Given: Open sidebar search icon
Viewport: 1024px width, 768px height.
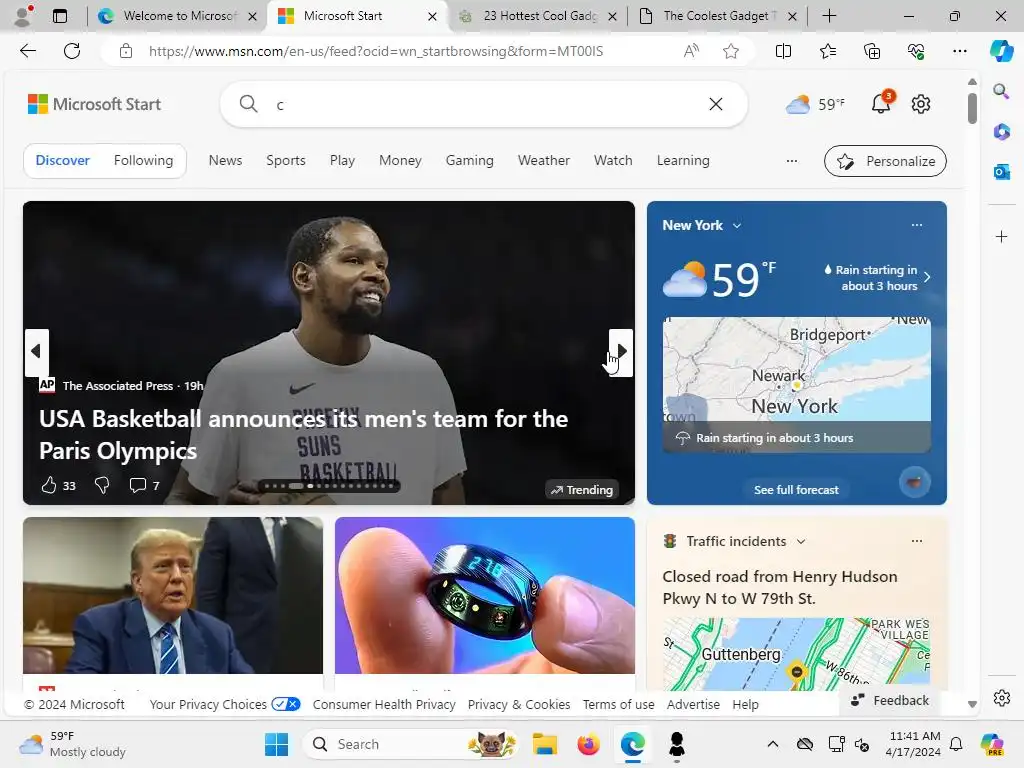Looking at the screenshot, I should click(x=1001, y=91).
